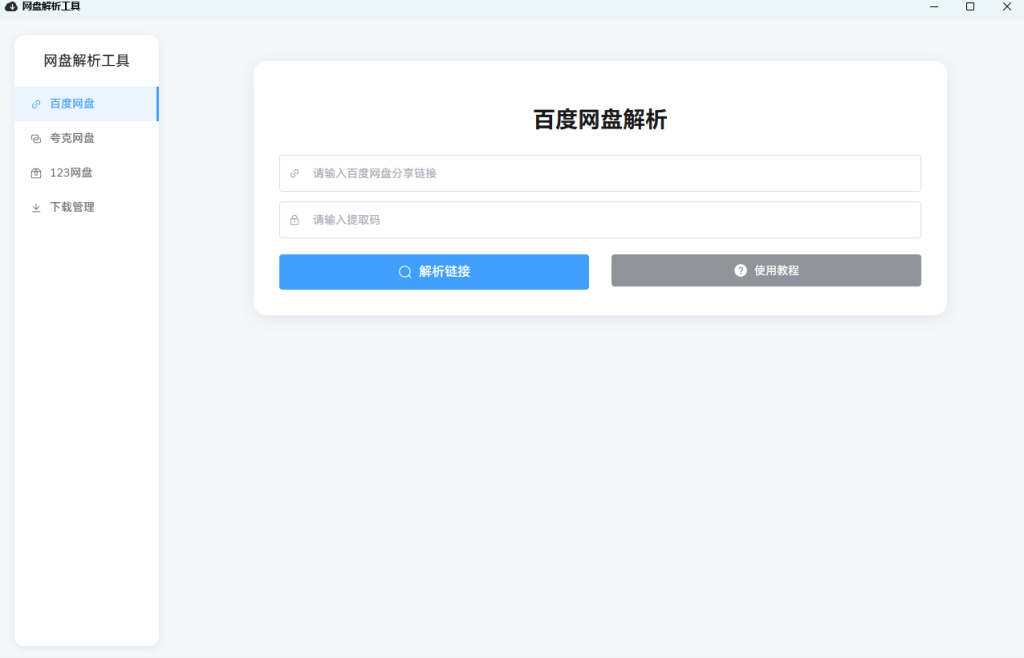Focus the 请输入百度网盘分享链接 input field
Viewport: 1024px width, 658px height.
click(x=600, y=173)
